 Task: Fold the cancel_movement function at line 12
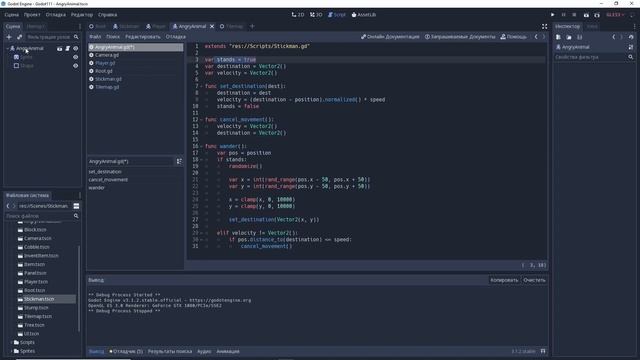(202, 120)
